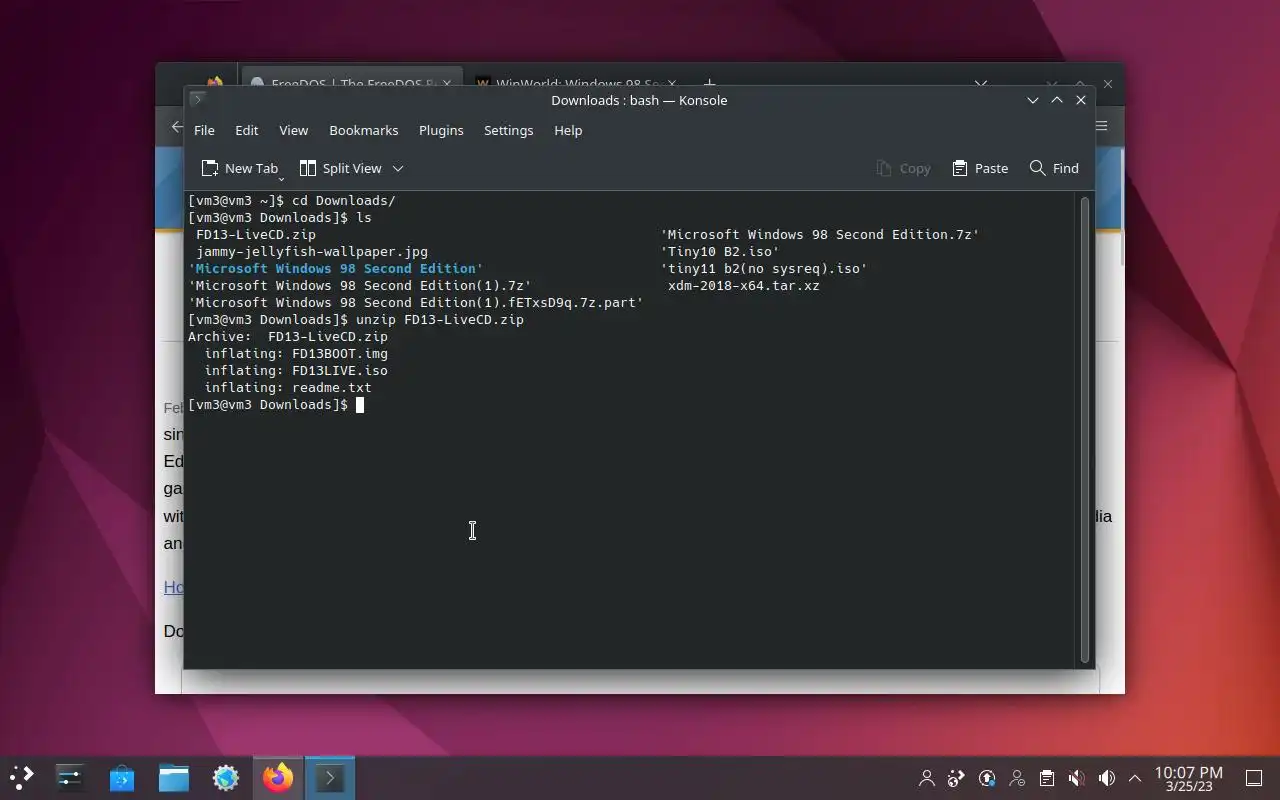Open the clock showing 10:07 PM

tap(1189, 778)
